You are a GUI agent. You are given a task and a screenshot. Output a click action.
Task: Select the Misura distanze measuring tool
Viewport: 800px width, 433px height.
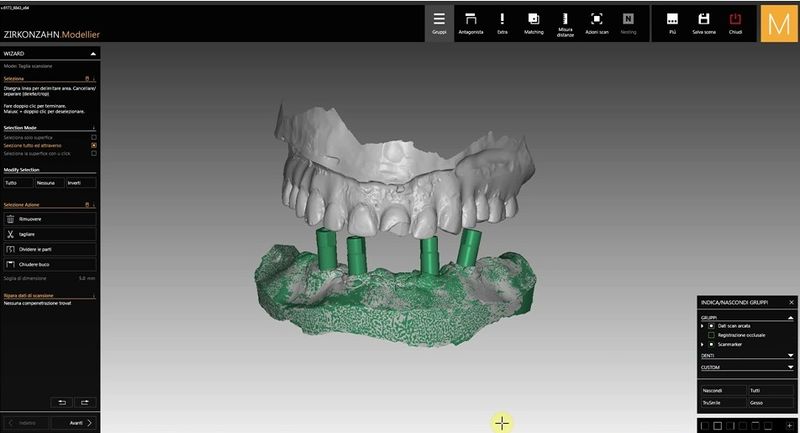coord(565,23)
